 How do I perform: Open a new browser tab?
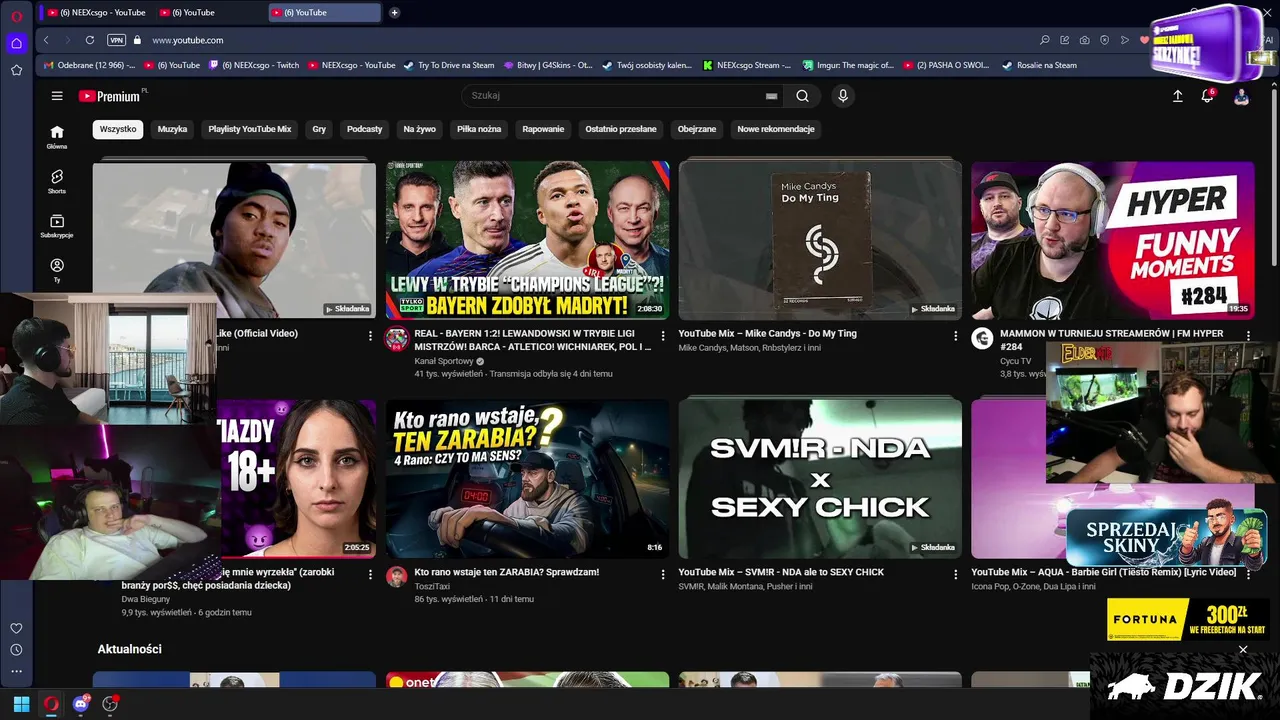click(x=394, y=12)
